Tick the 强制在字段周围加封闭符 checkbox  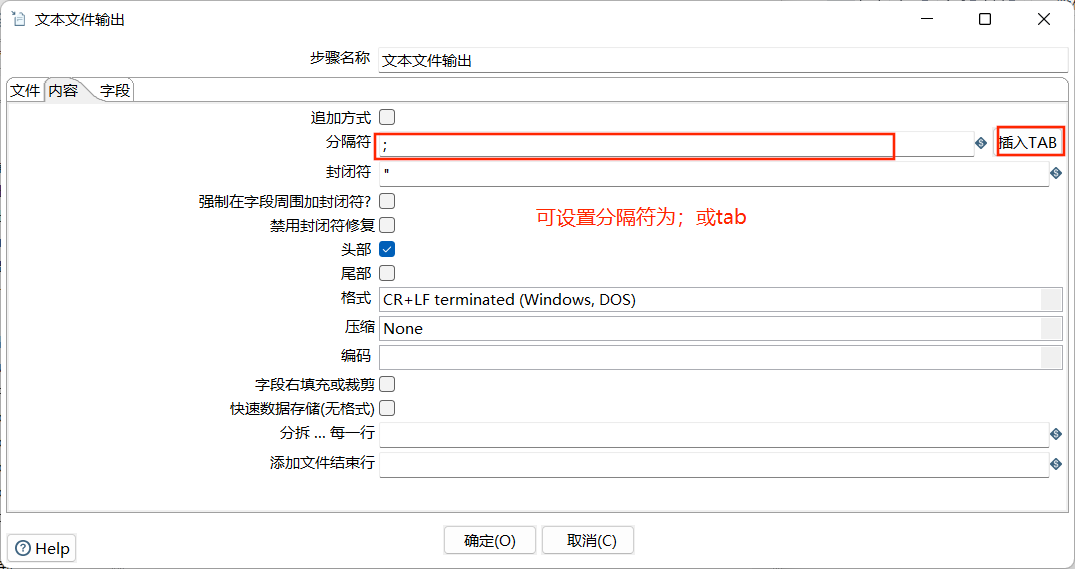click(x=387, y=201)
